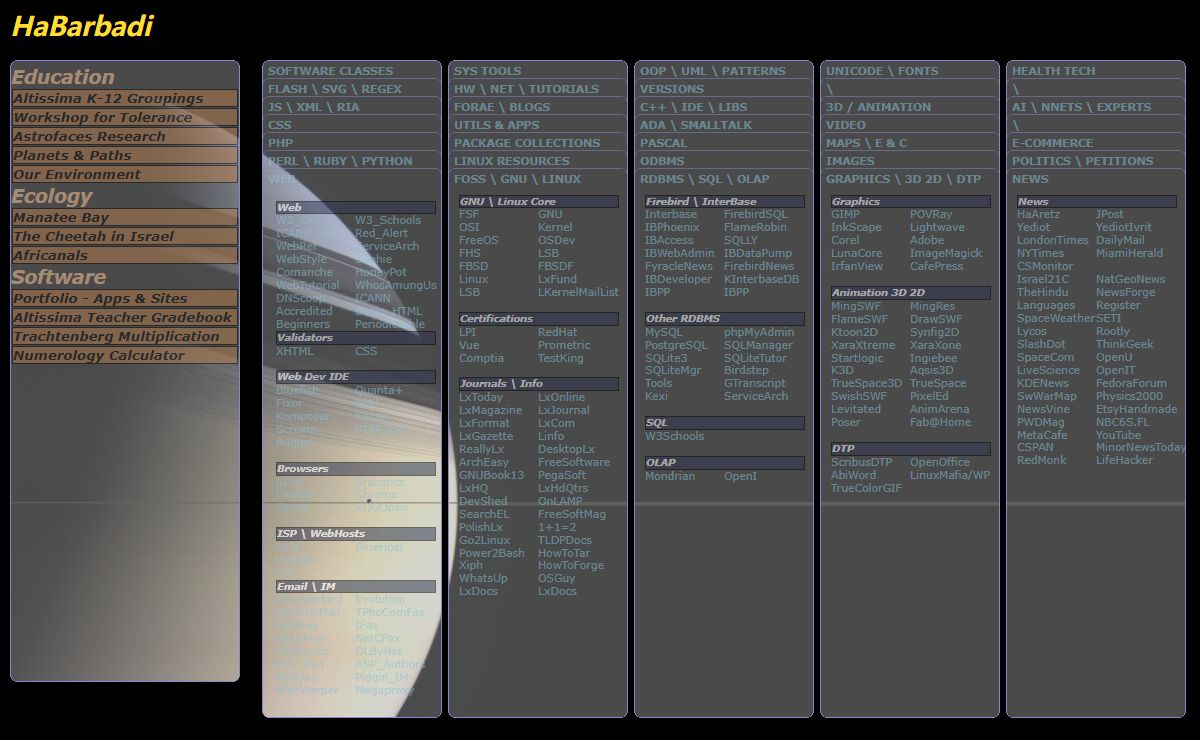1200x740 pixels.
Task: Launch the Numerology Calculator link
Action: pyautogui.click(x=125, y=355)
